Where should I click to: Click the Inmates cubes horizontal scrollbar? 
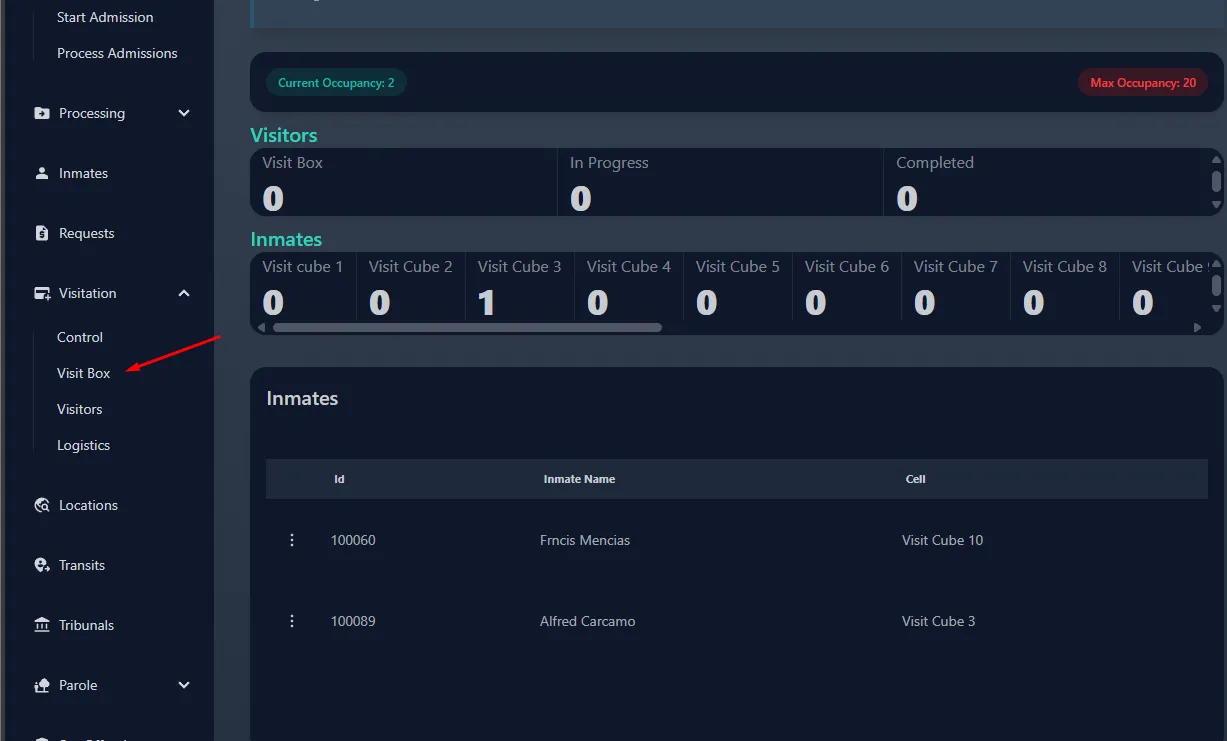tap(467, 327)
